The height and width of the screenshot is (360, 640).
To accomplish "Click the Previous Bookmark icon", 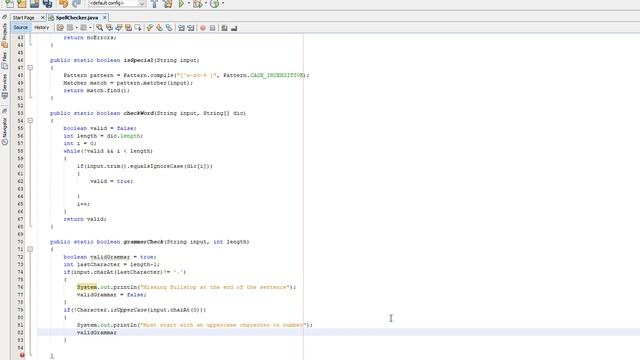I will [x=150, y=28].
